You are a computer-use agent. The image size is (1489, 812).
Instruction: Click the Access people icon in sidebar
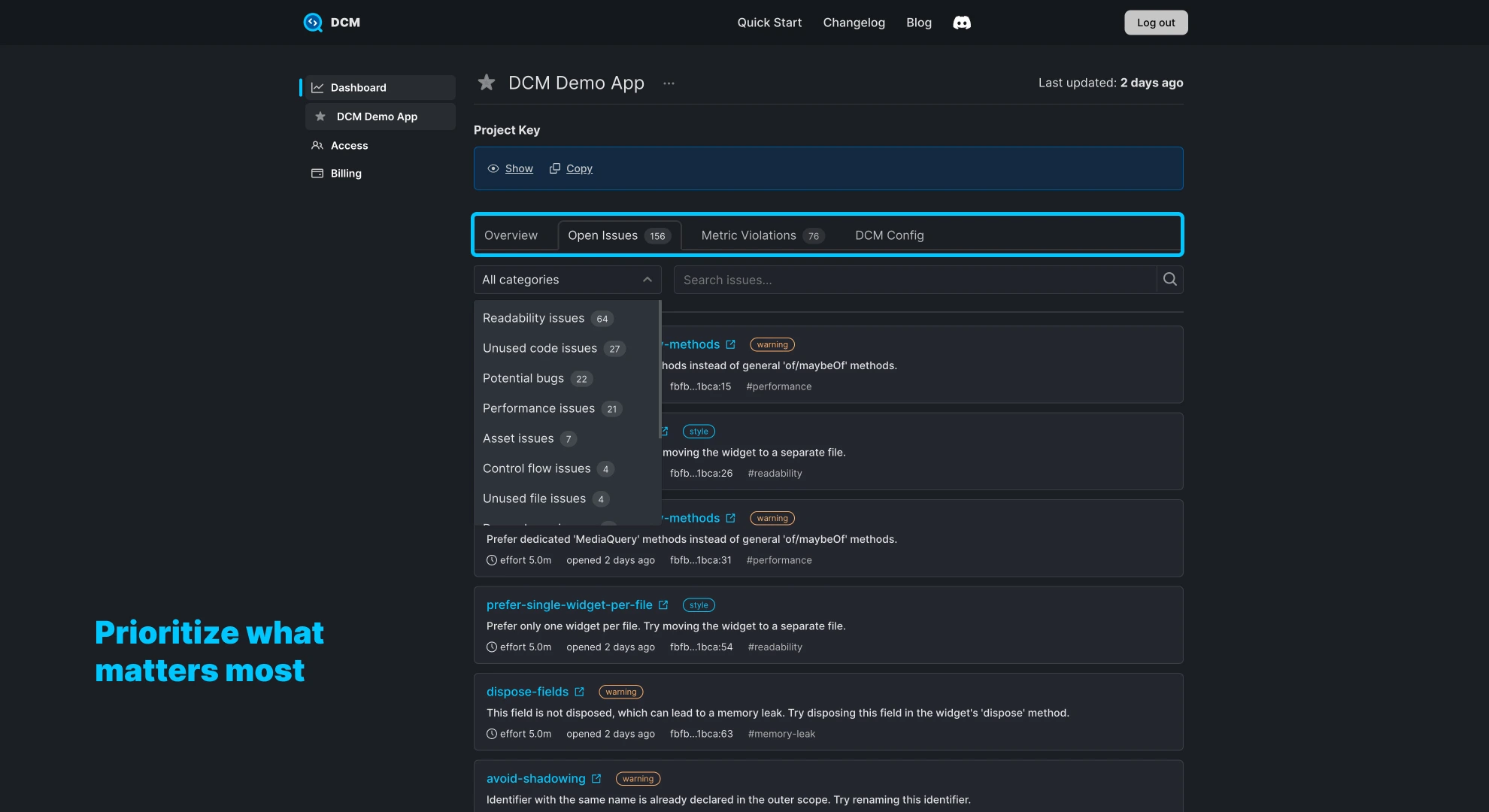click(317, 146)
